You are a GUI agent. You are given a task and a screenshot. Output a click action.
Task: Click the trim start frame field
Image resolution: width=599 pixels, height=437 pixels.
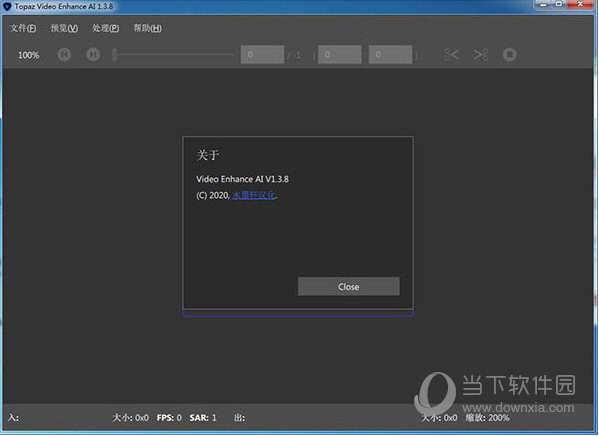pyautogui.click(x=339, y=55)
